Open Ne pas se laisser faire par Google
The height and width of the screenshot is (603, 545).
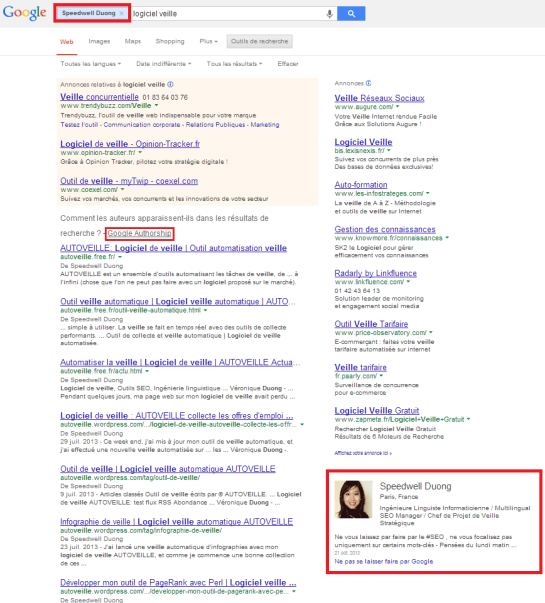383,561
